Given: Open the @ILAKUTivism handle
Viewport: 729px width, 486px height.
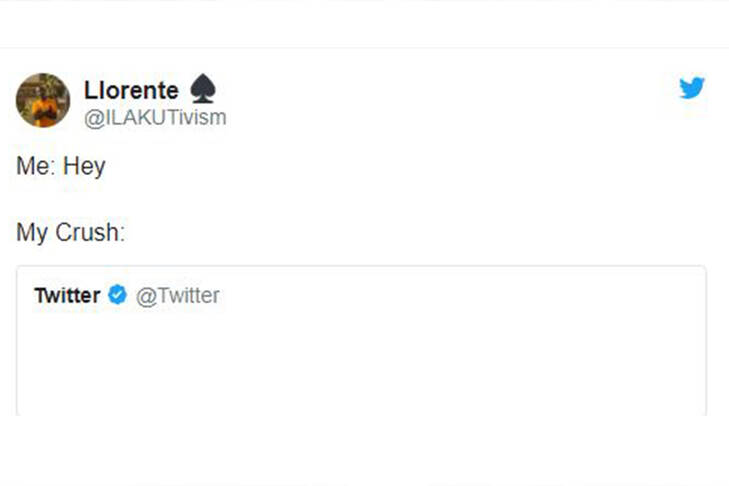Looking at the screenshot, I should click(x=154, y=118).
